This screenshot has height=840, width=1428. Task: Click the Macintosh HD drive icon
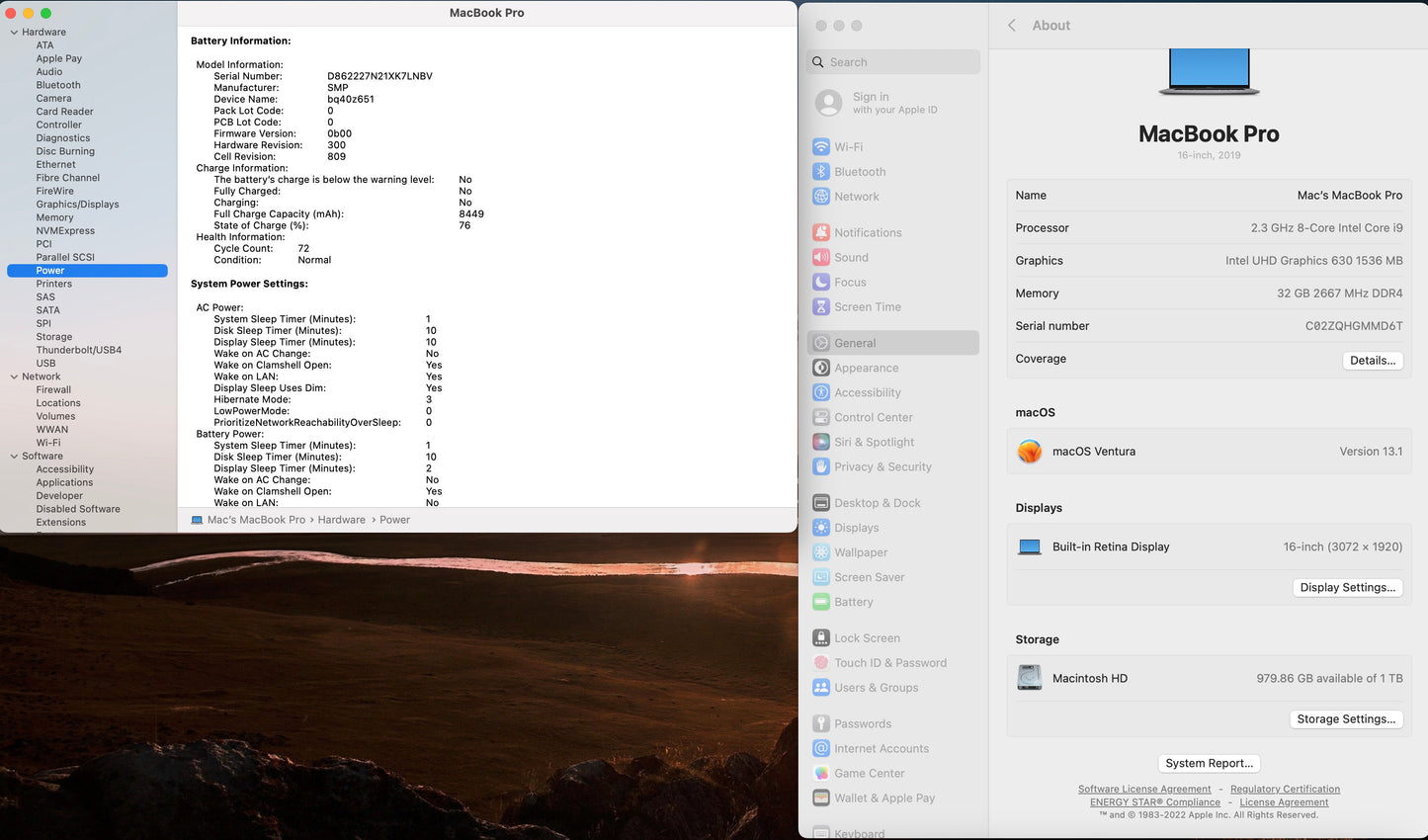click(x=1030, y=678)
